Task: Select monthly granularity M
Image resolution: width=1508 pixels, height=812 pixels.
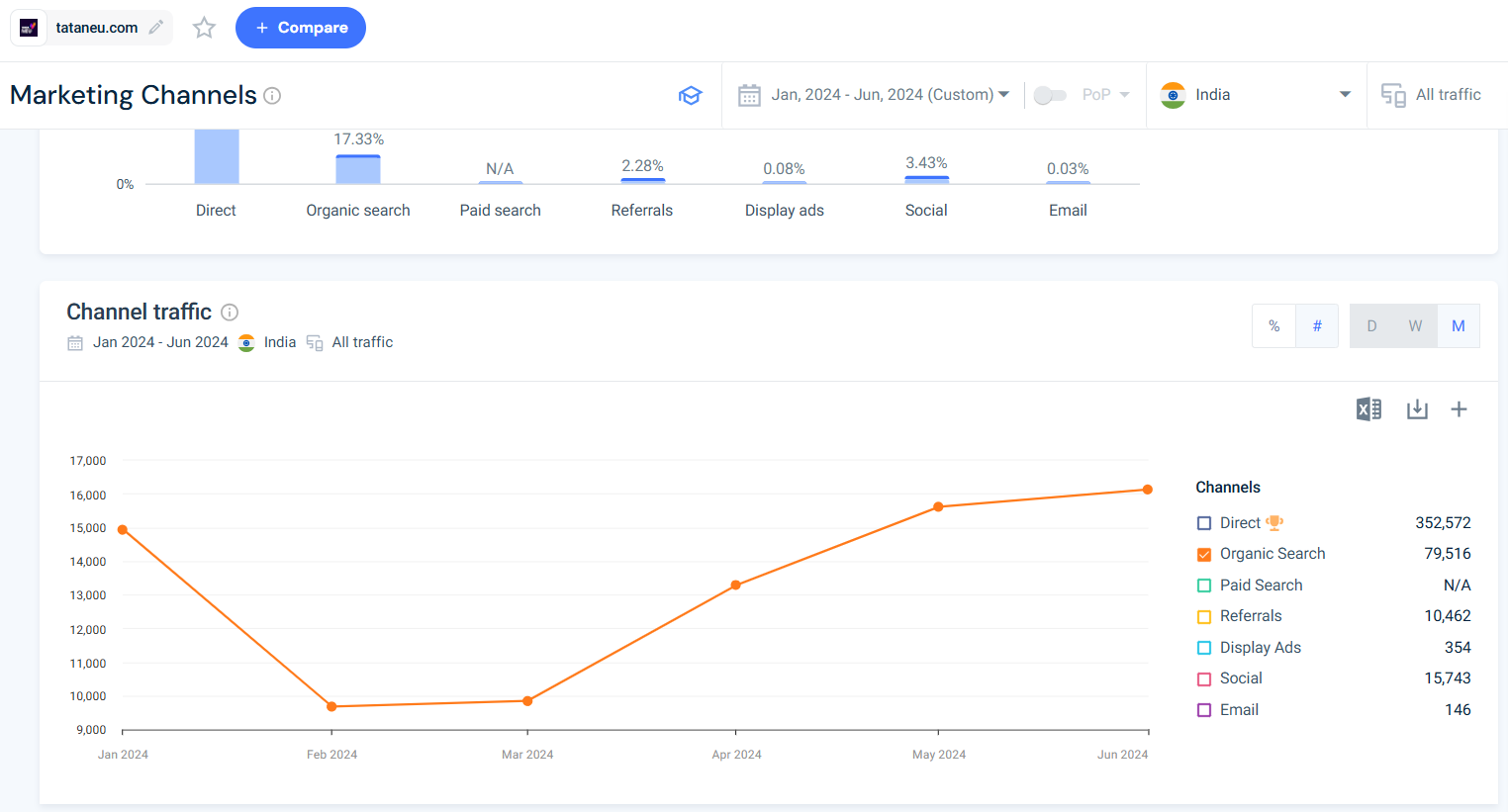Action: pos(1459,325)
